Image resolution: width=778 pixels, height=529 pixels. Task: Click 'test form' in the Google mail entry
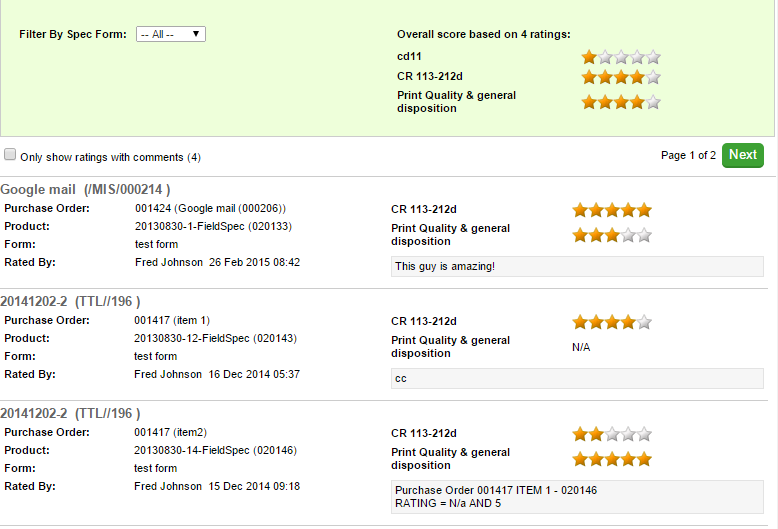(x=156, y=244)
